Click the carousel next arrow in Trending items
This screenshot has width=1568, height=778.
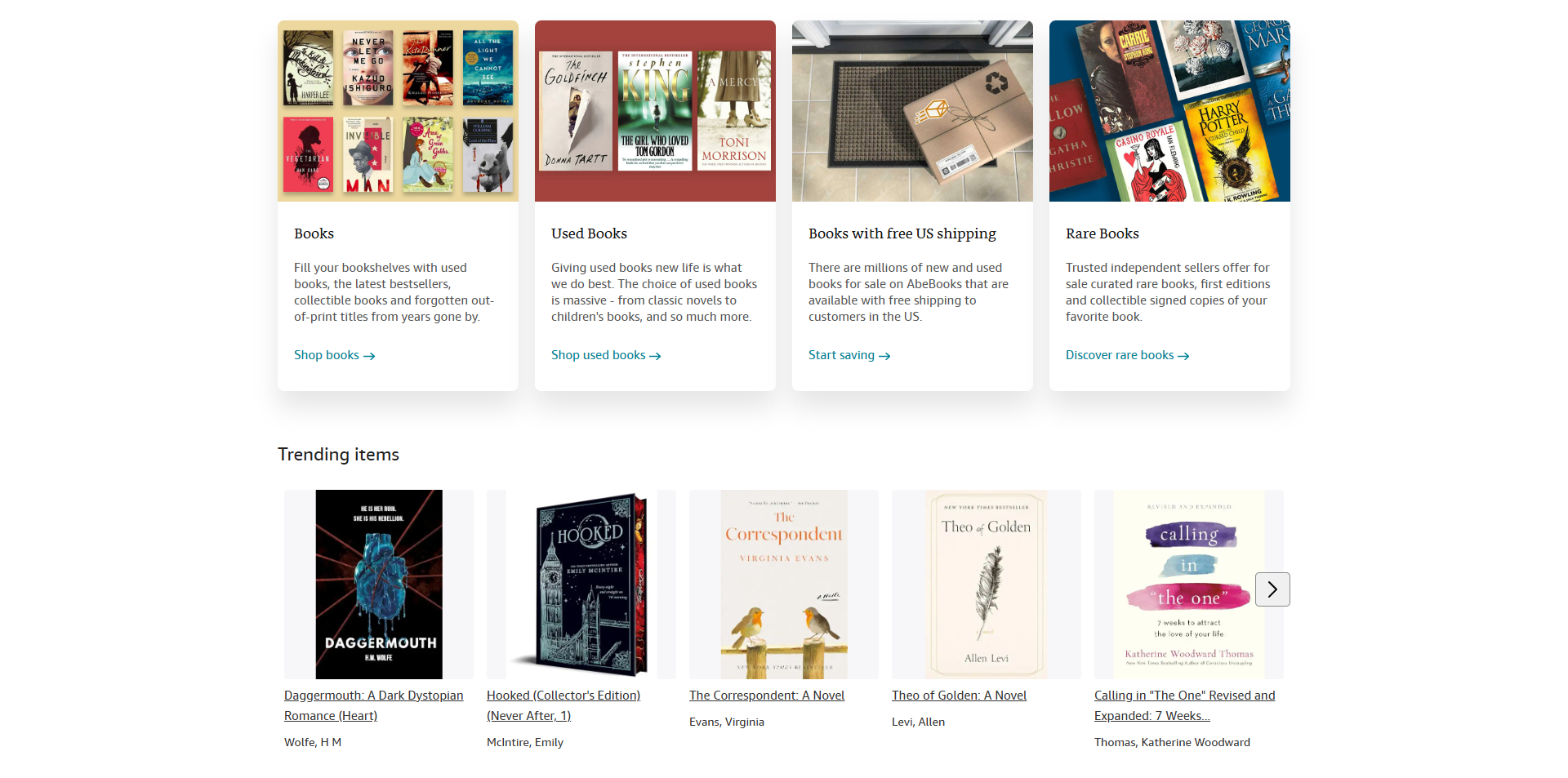point(1272,589)
